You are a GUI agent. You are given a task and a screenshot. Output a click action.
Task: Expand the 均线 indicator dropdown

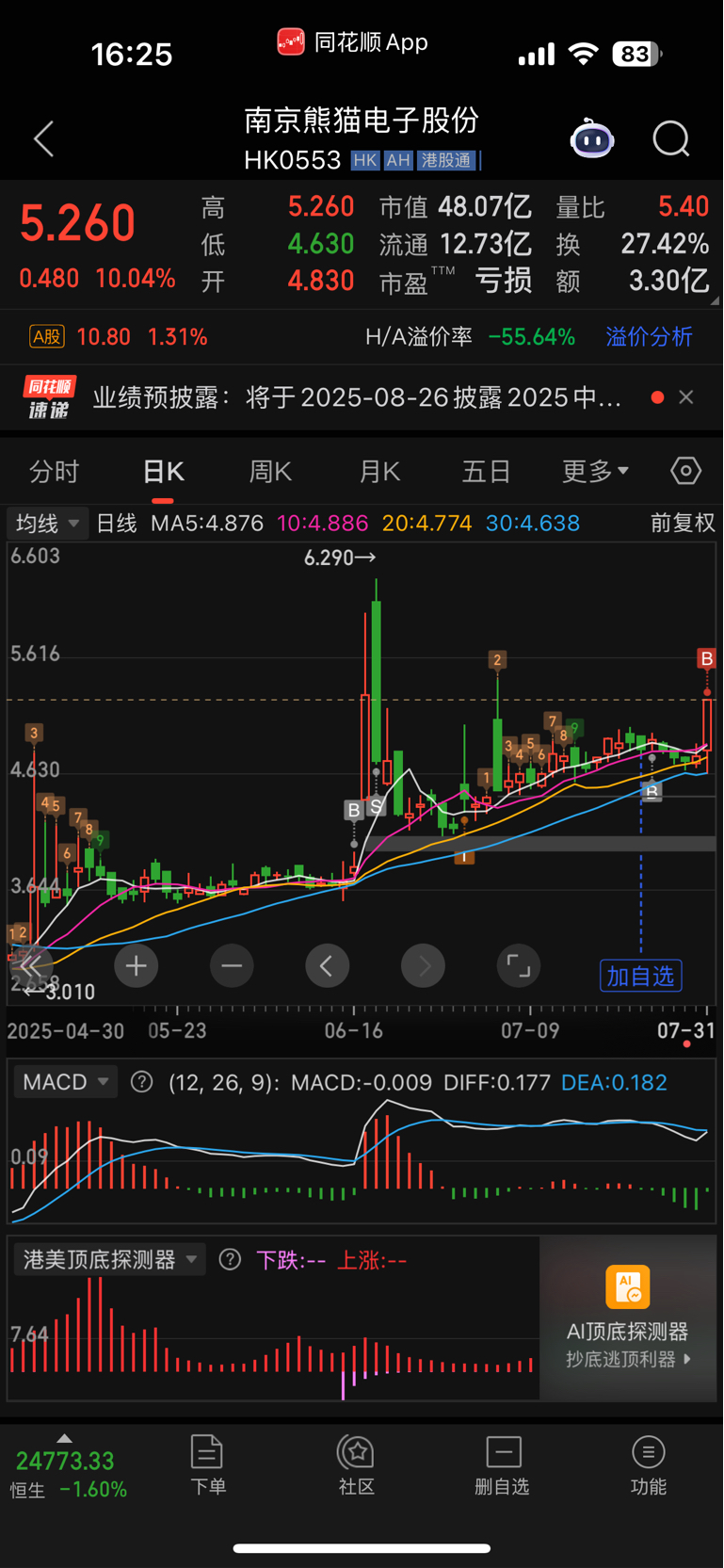(x=48, y=523)
